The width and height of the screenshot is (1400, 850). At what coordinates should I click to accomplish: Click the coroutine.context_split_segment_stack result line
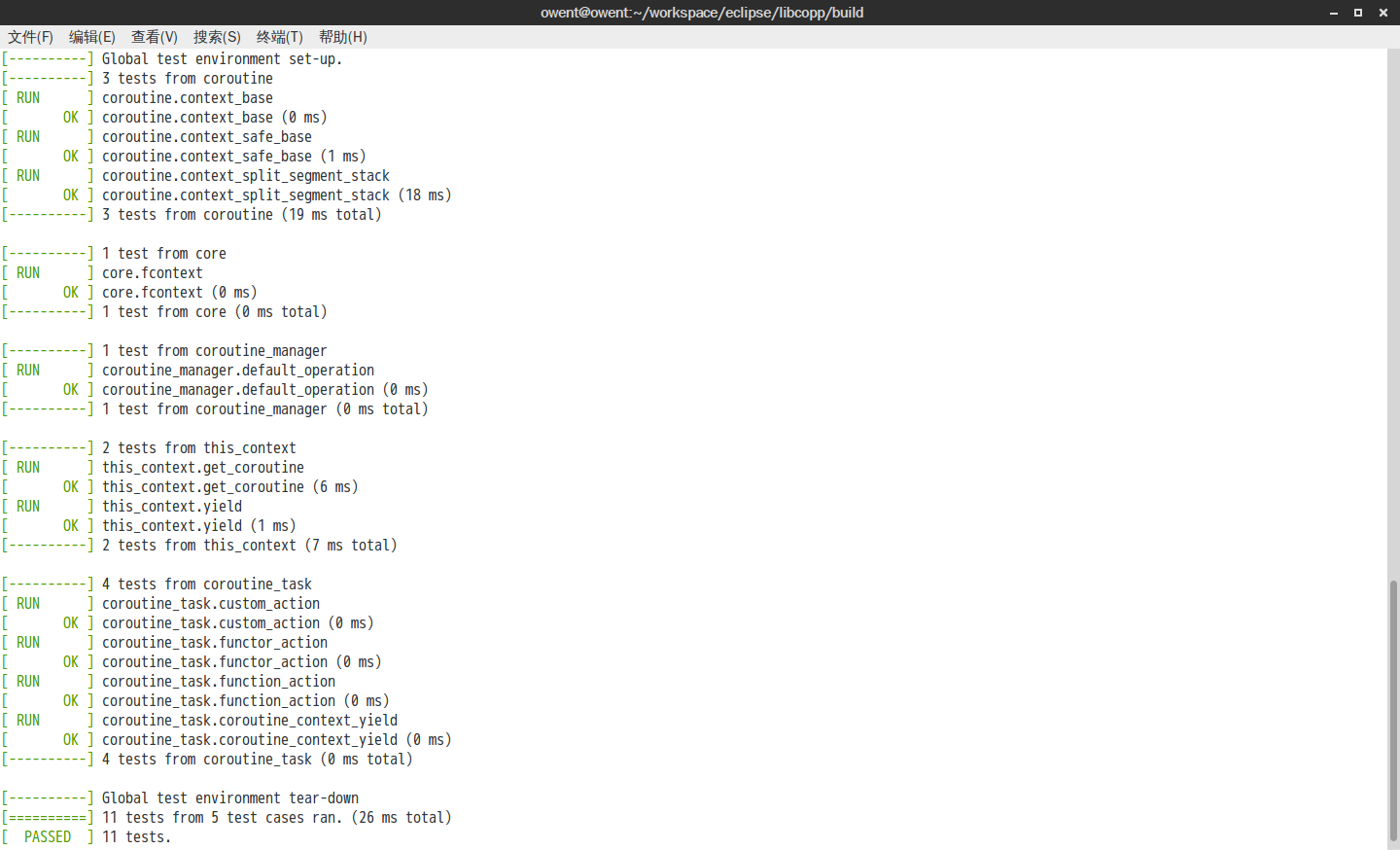click(226, 195)
